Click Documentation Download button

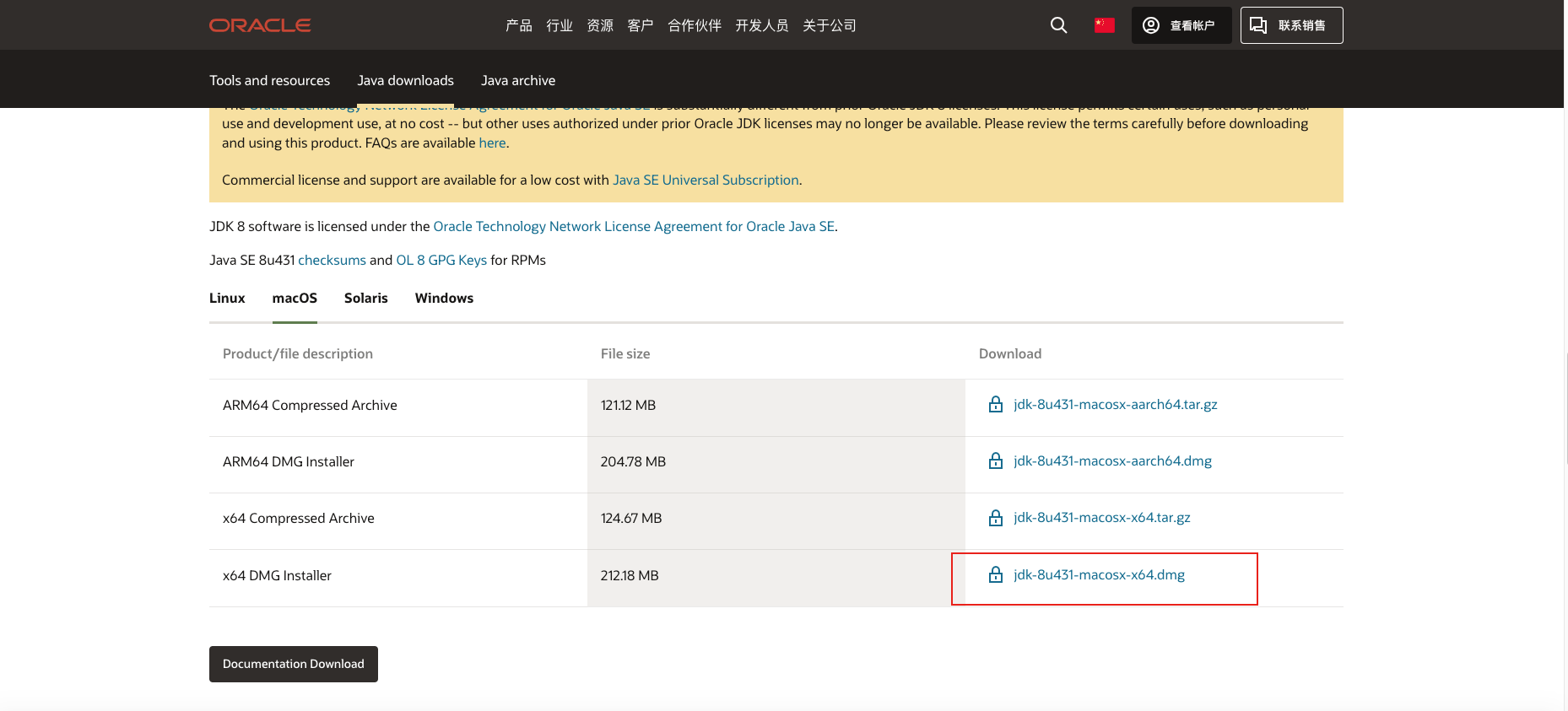click(294, 664)
